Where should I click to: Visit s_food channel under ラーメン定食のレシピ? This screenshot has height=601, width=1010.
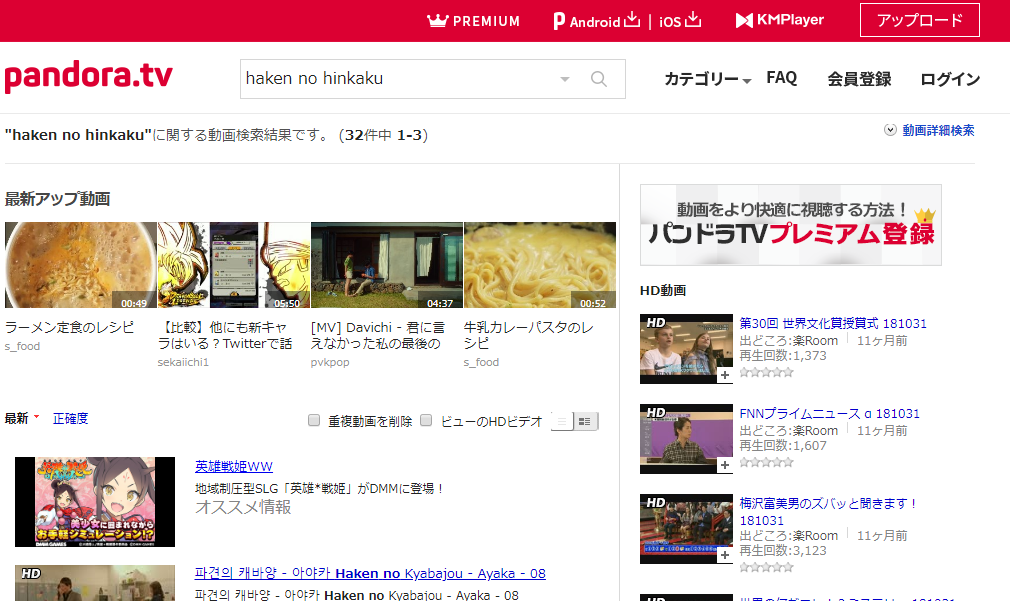point(23,346)
